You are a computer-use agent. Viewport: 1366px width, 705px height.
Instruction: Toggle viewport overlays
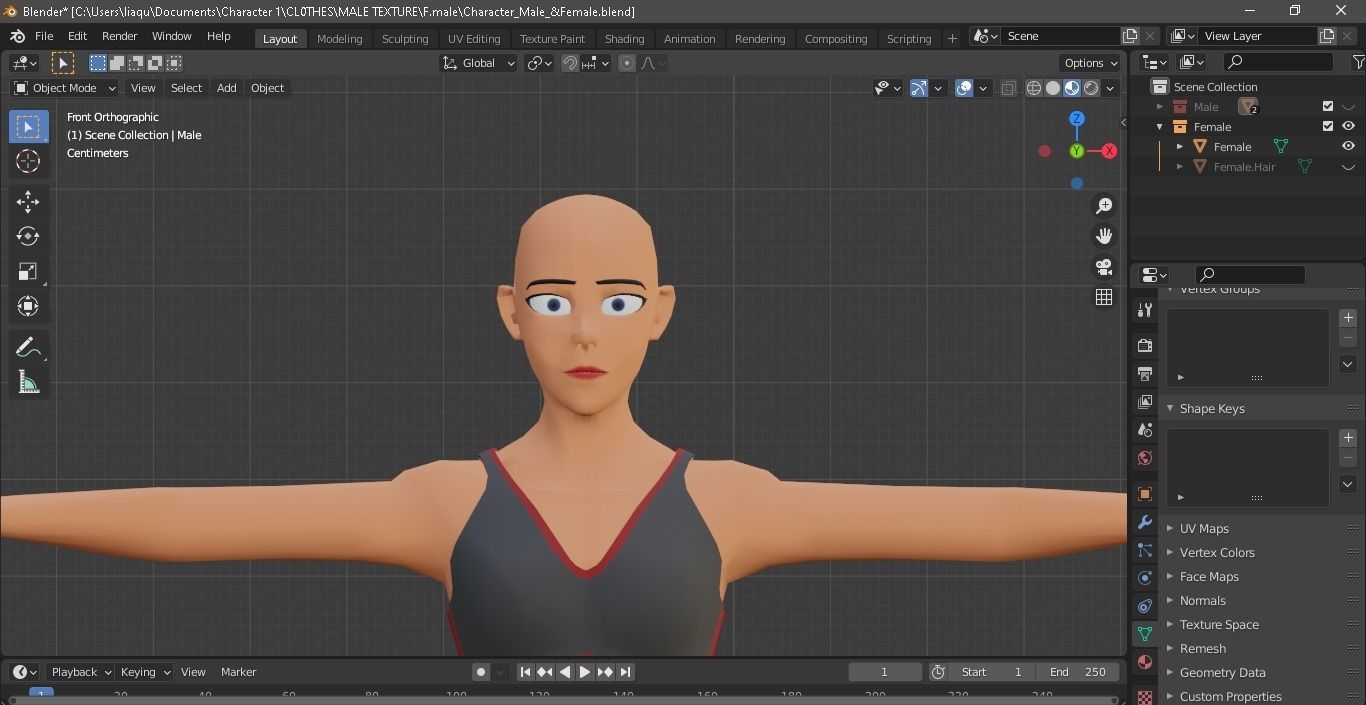pos(964,88)
